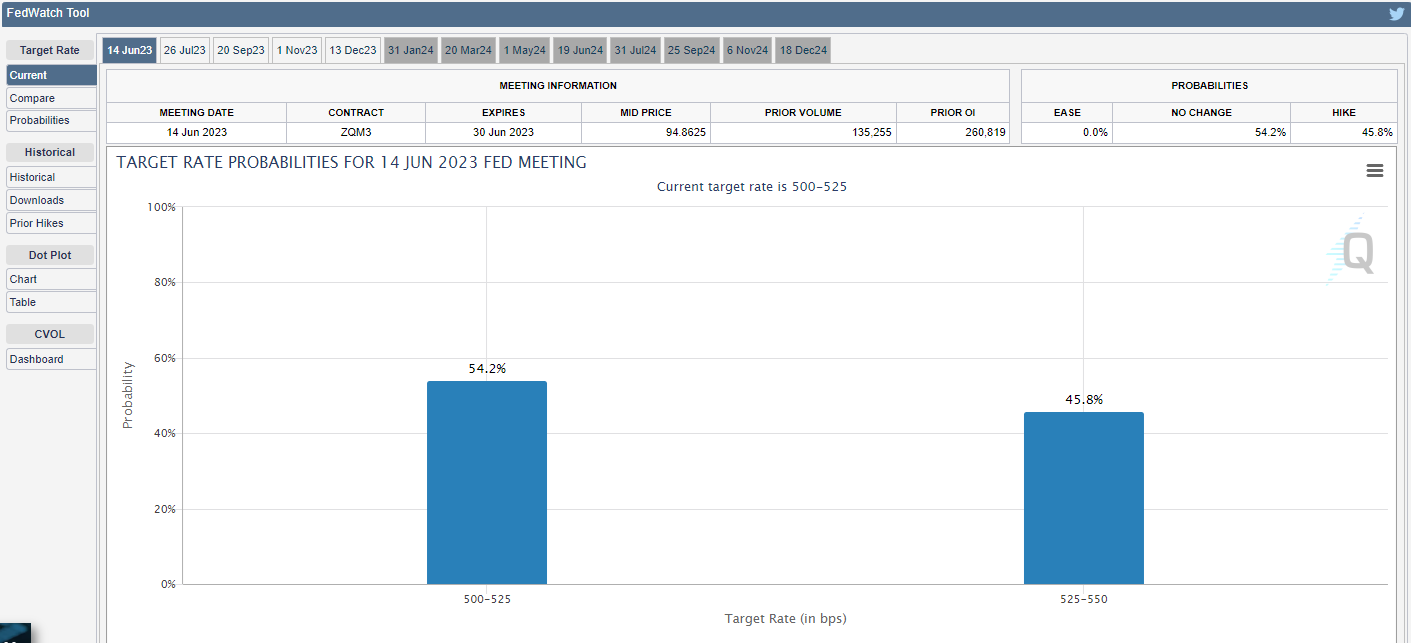Click the HIKE column header
The height and width of the screenshot is (643, 1411).
(1344, 113)
